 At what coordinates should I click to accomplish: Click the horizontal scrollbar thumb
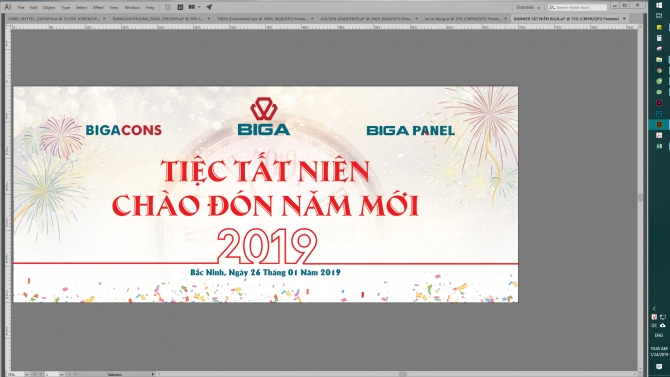click(403, 374)
